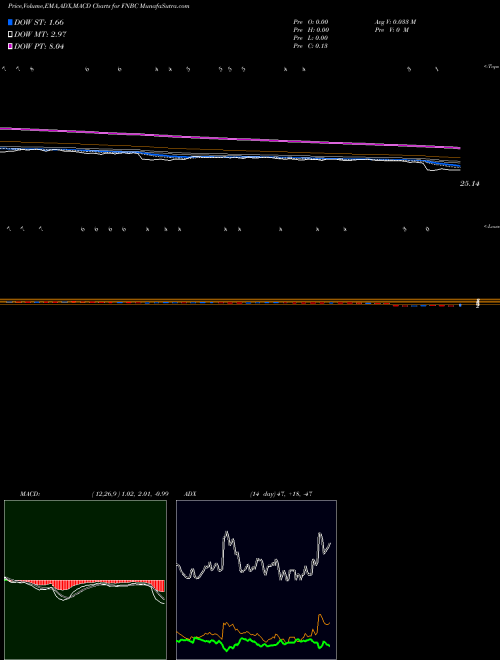The width and height of the screenshot is (500, 660).
Task: Click the Lows label at the right edge
Action: 492,226
